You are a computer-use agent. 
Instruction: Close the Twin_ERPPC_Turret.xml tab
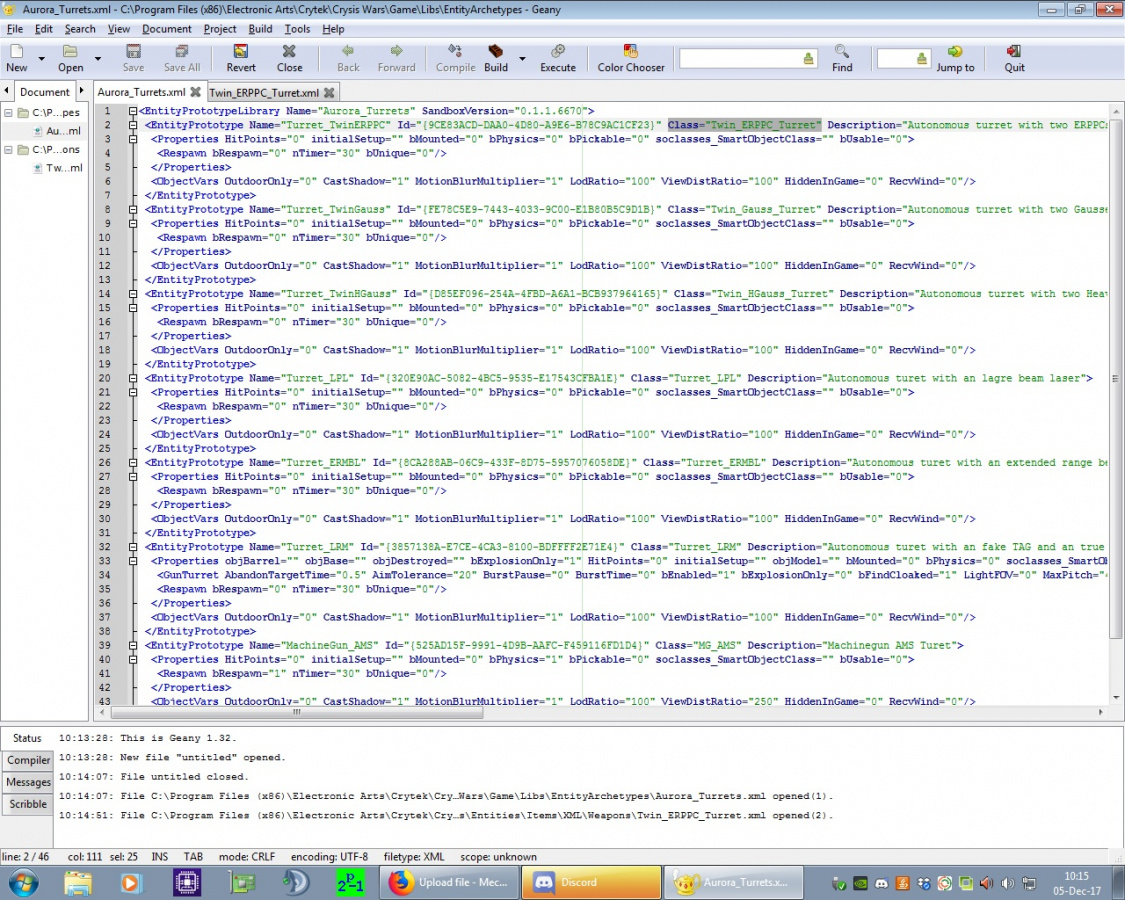pos(329,93)
